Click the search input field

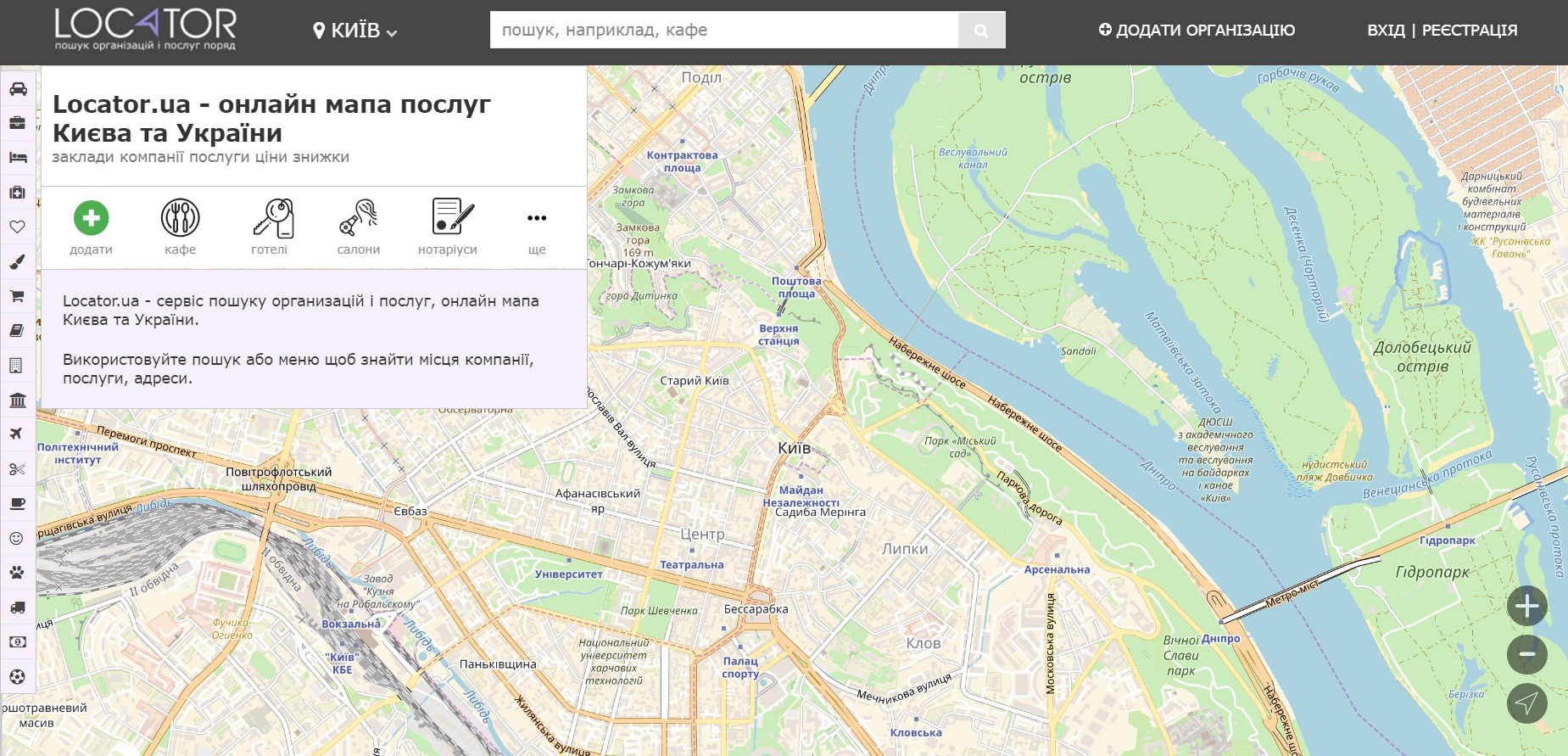pyautogui.click(x=723, y=31)
